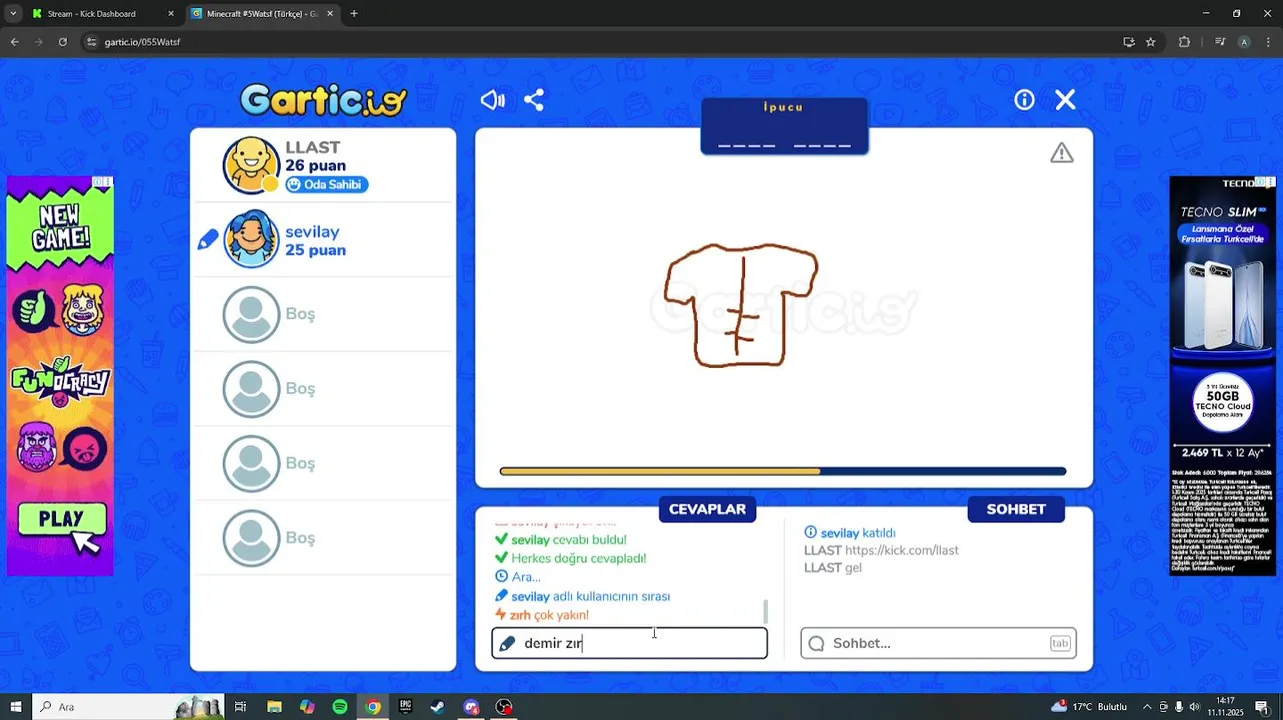Open the Chrome three-dot menu
The image size is (1283, 720).
pos(1268,42)
